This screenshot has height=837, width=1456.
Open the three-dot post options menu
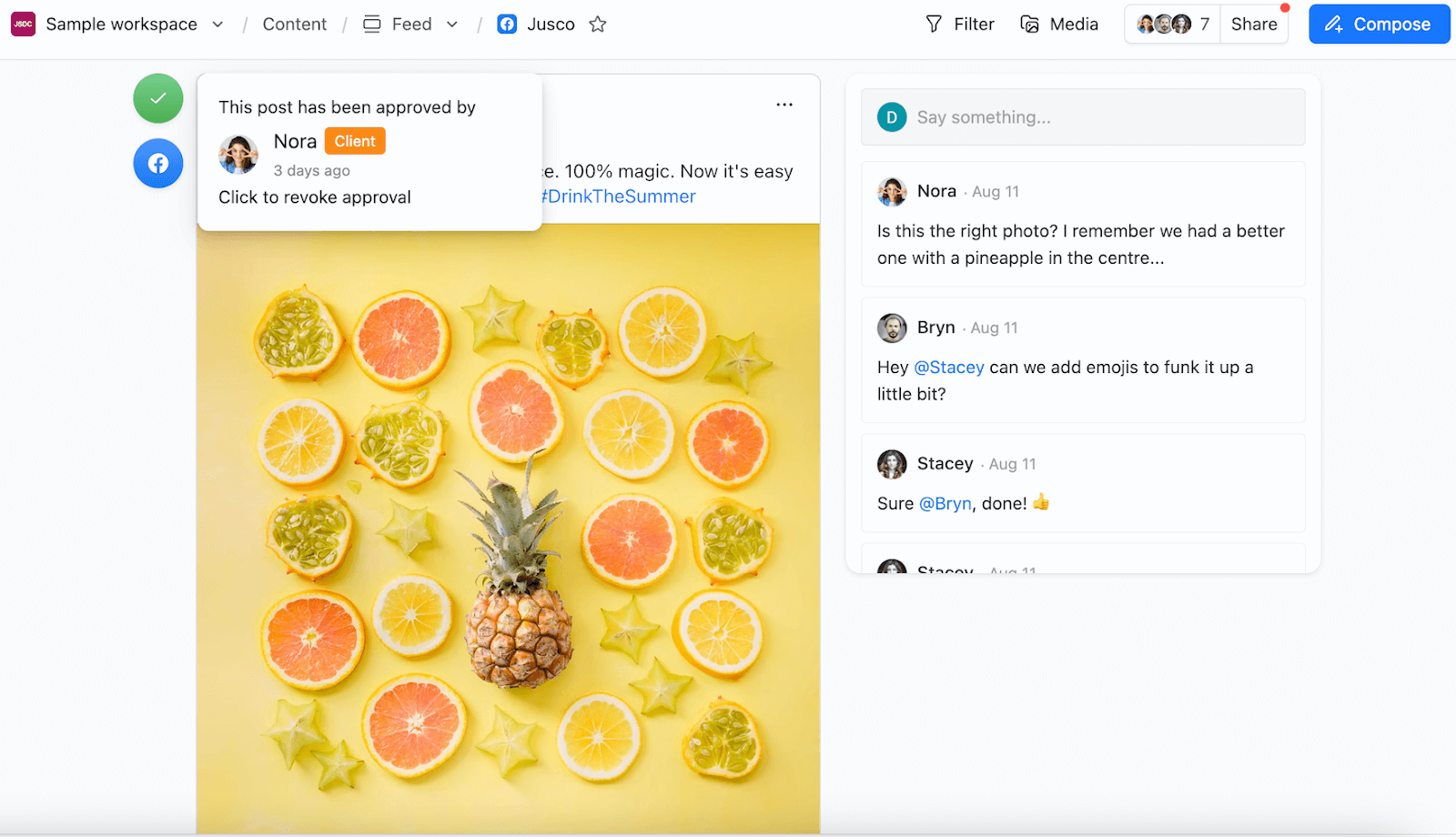click(784, 105)
